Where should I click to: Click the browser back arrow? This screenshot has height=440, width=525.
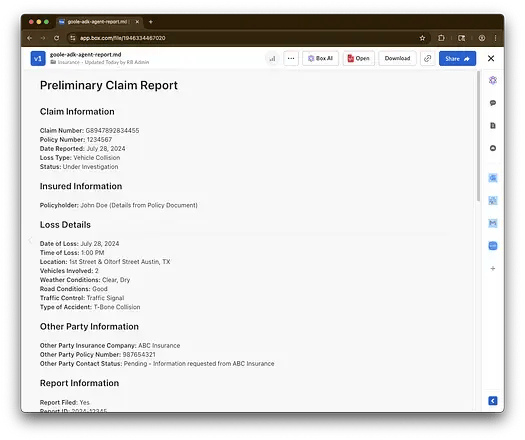[x=29, y=38]
